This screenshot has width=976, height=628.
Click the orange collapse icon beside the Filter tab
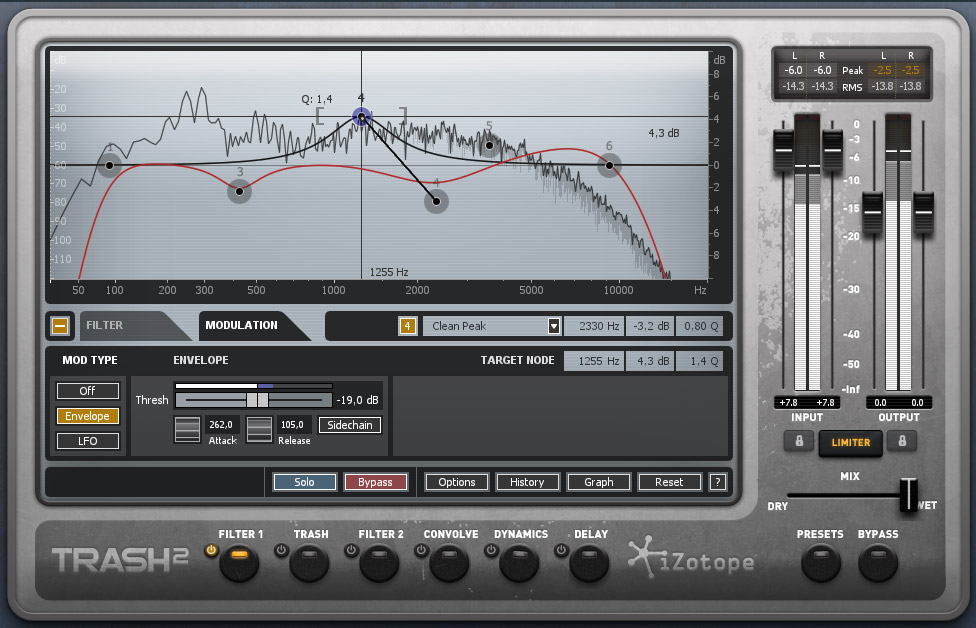(x=59, y=325)
